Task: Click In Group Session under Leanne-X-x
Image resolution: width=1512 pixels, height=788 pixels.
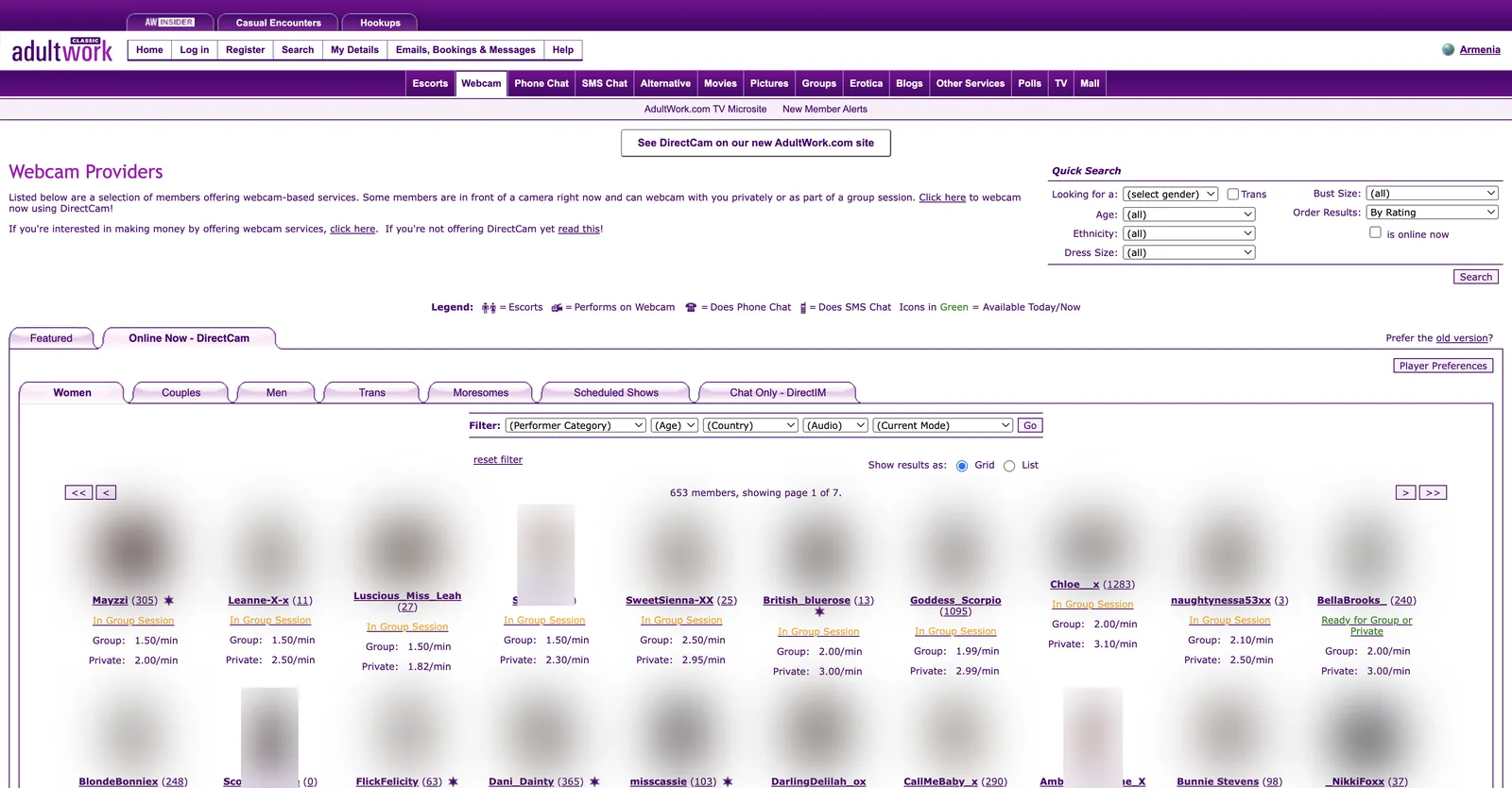Action: [270, 621]
